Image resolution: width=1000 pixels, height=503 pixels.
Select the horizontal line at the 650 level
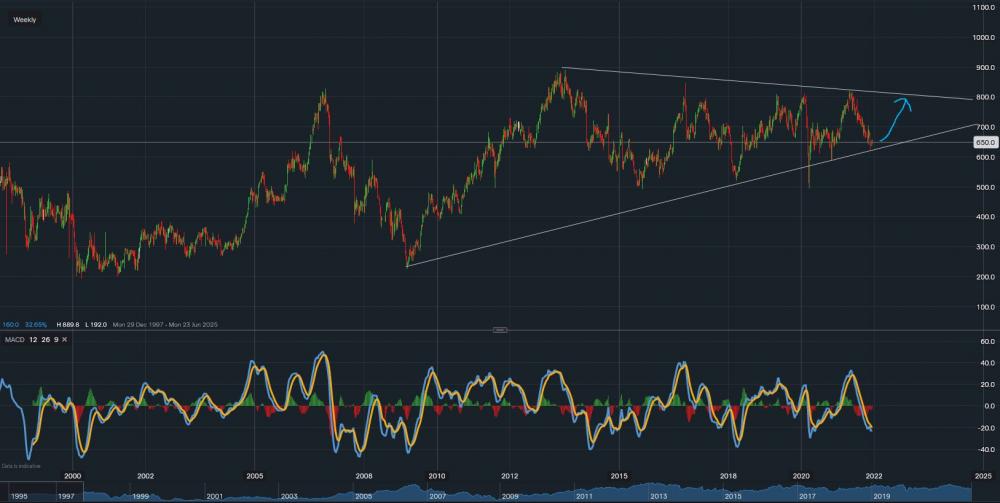[300, 142]
